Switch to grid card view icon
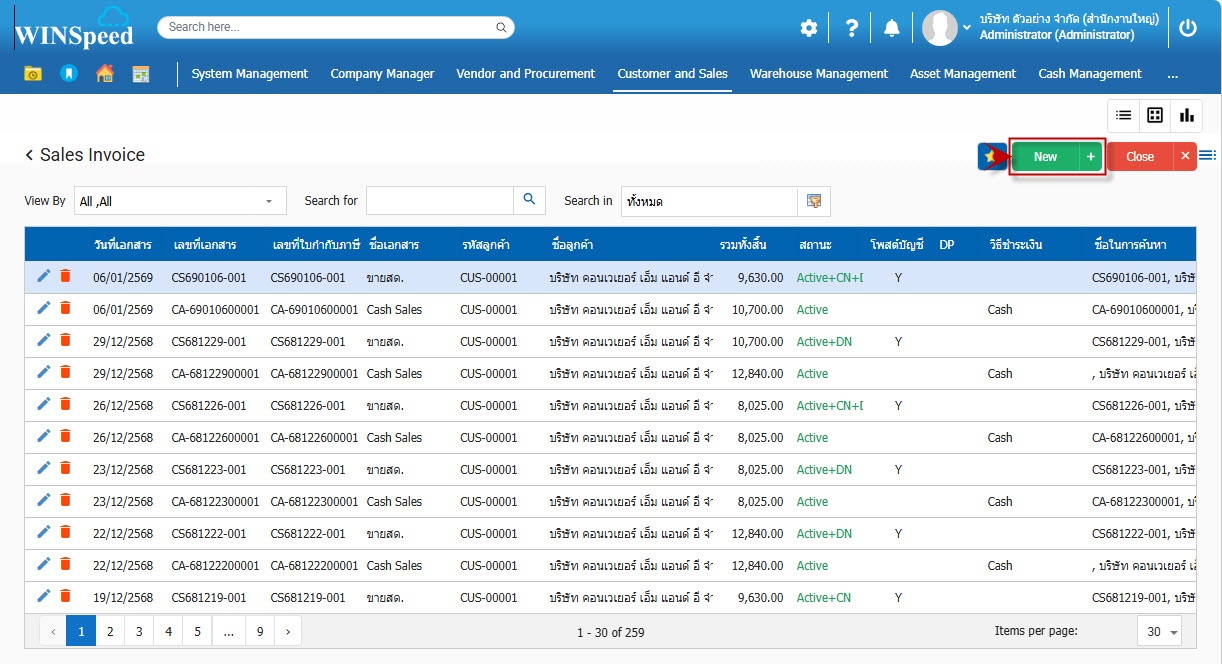The width and height of the screenshot is (1222, 664). pos(1155,115)
